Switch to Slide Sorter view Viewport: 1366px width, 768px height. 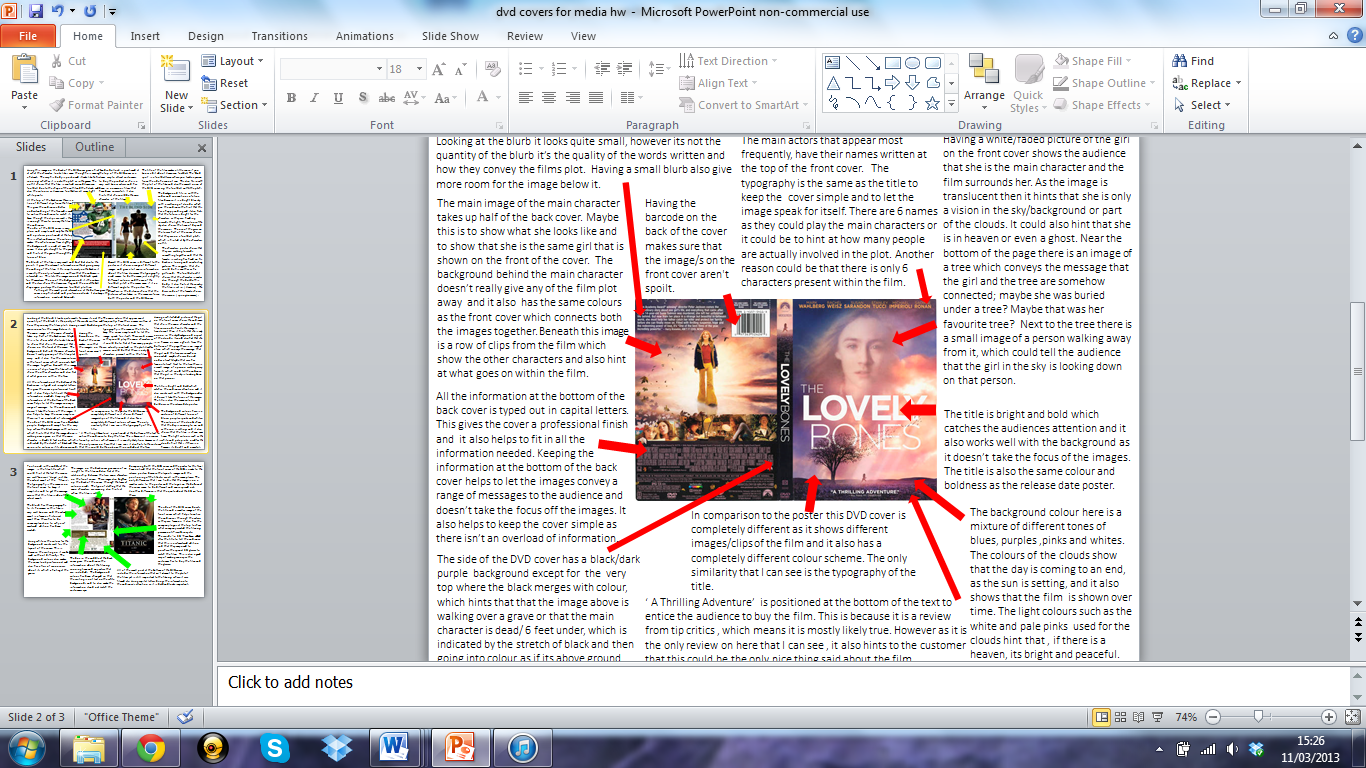[1121, 717]
